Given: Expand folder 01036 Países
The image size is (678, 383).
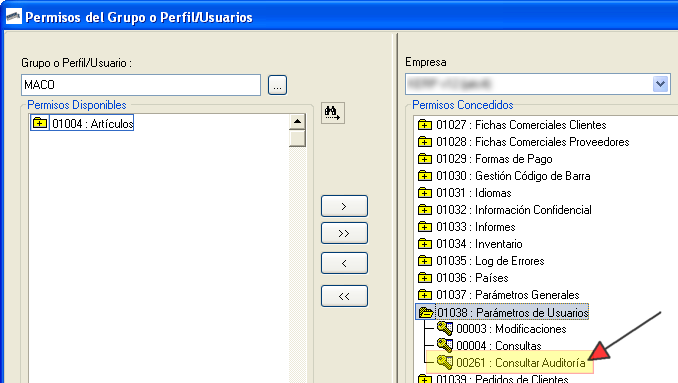Looking at the screenshot, I should pos(425,278).
